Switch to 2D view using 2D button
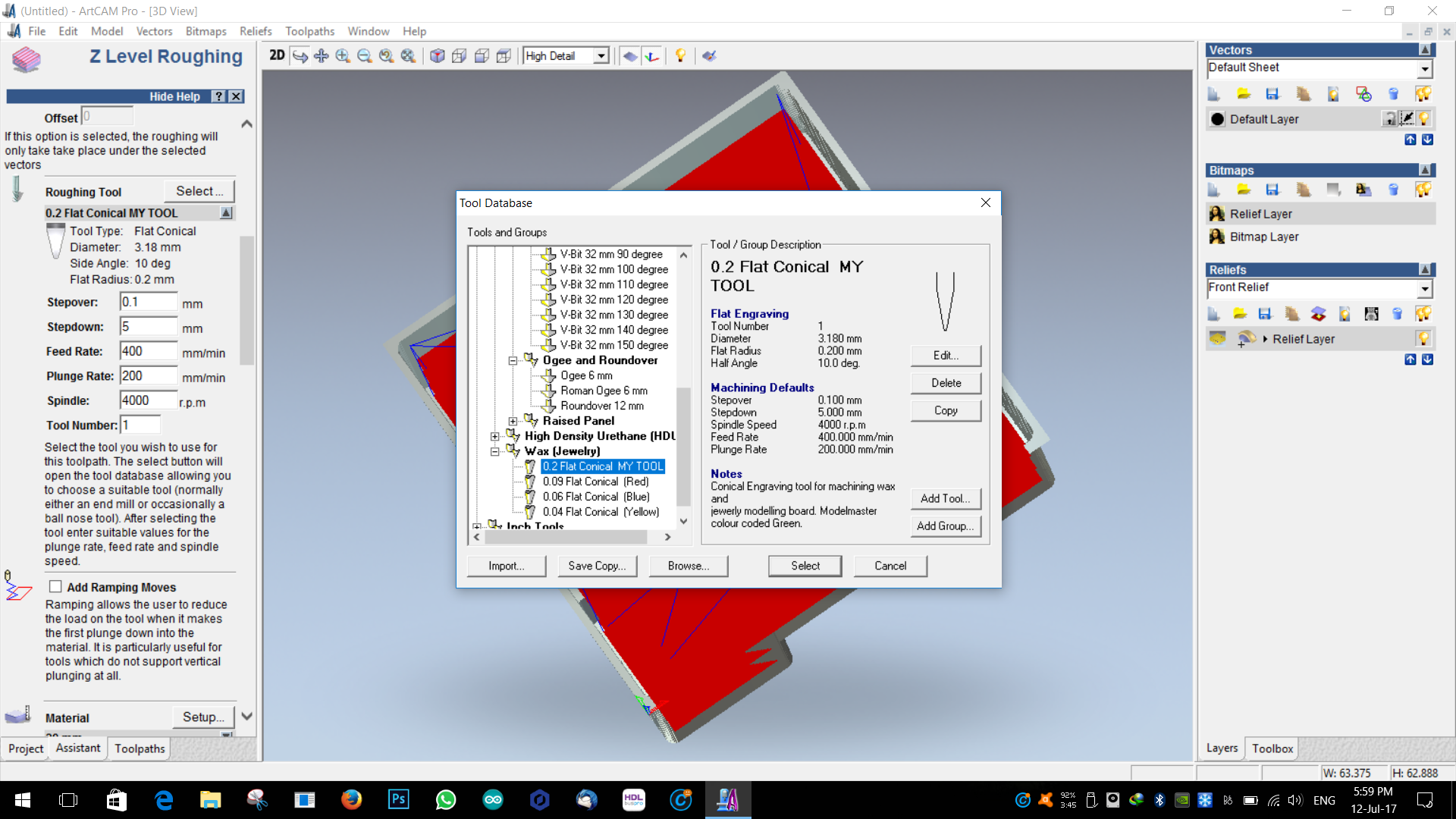 [277, 55]
